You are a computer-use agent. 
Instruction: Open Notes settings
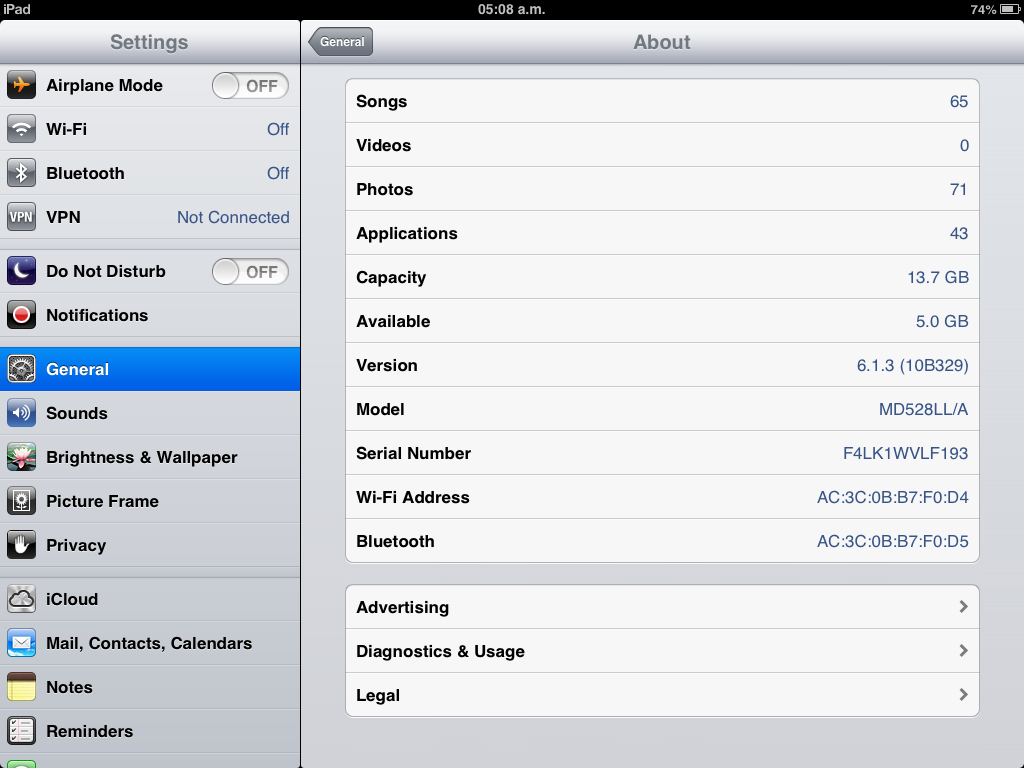pos(150,687)
